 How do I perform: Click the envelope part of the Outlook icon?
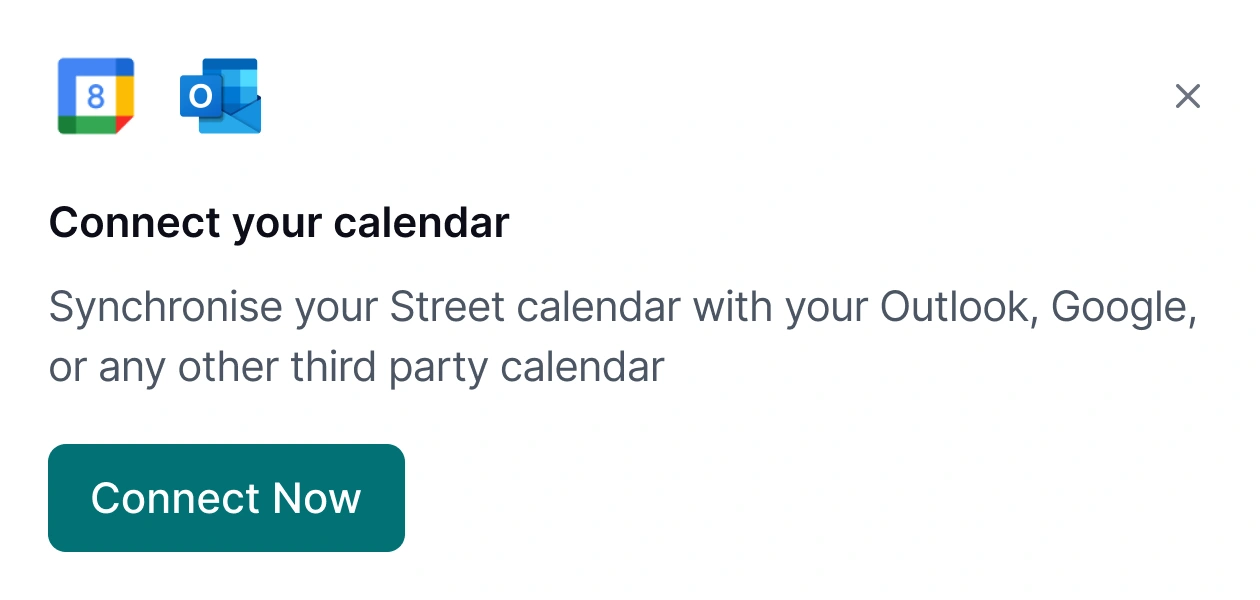coord(238,116)
